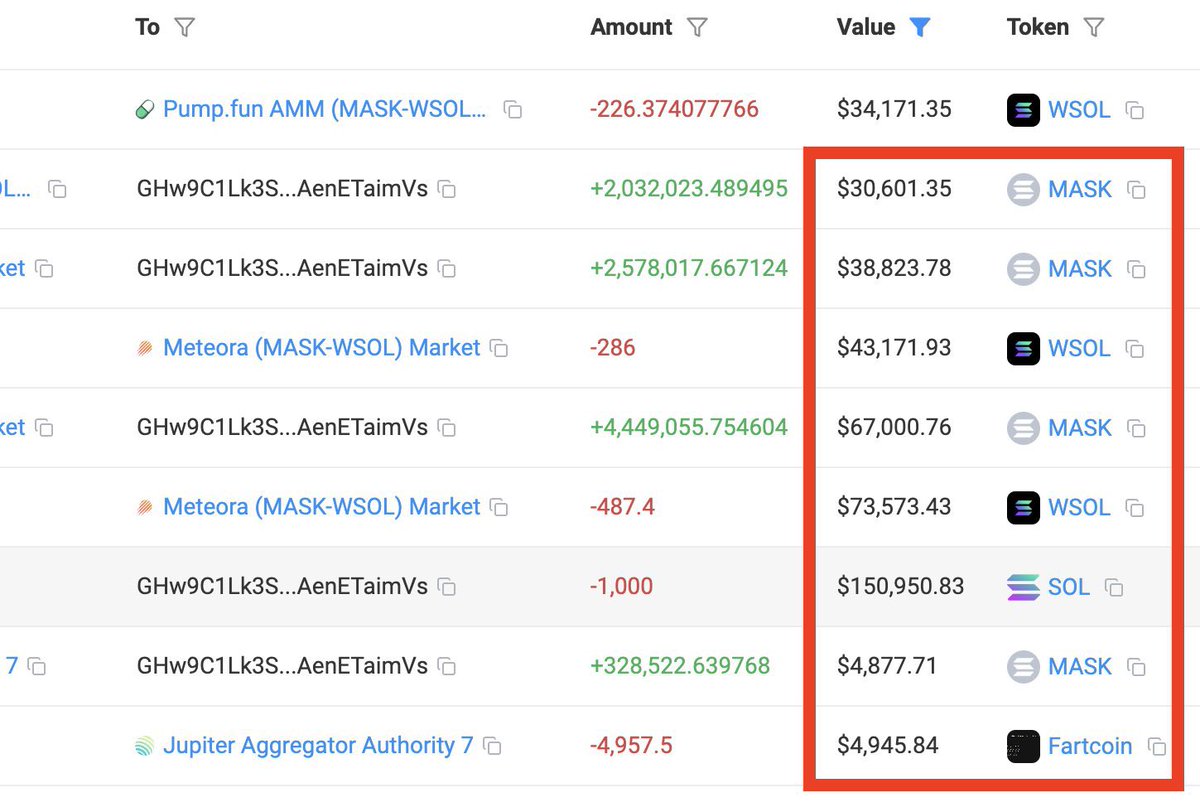Click the value $34,171.35

894,109
